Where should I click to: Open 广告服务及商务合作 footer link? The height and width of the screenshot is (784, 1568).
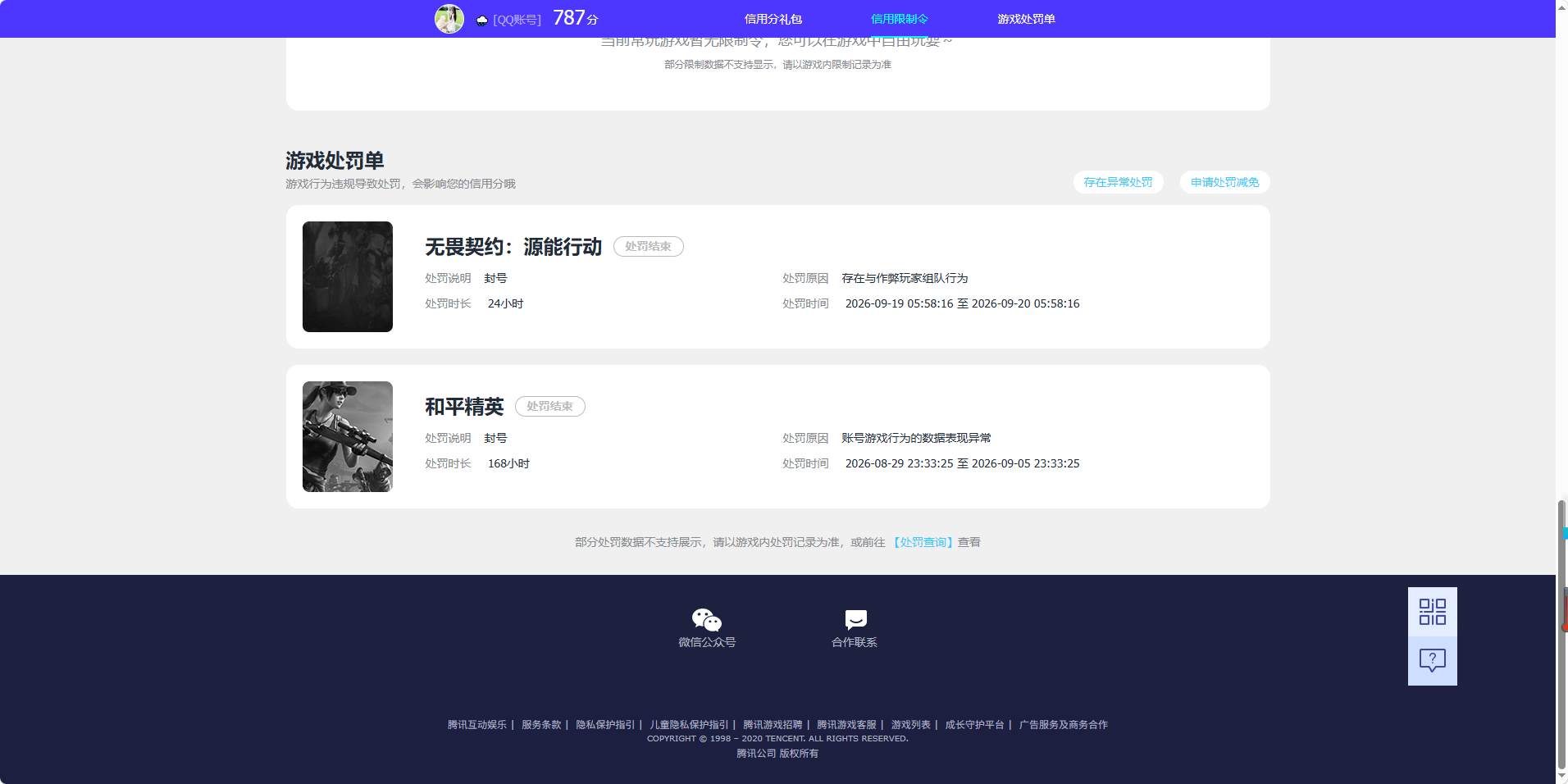tap(1064, 725)
